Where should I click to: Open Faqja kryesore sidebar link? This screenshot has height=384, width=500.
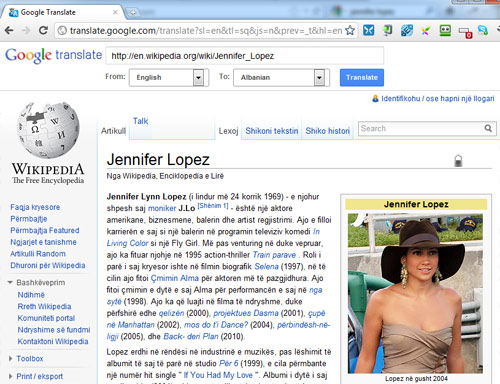[x=35, y=207]
